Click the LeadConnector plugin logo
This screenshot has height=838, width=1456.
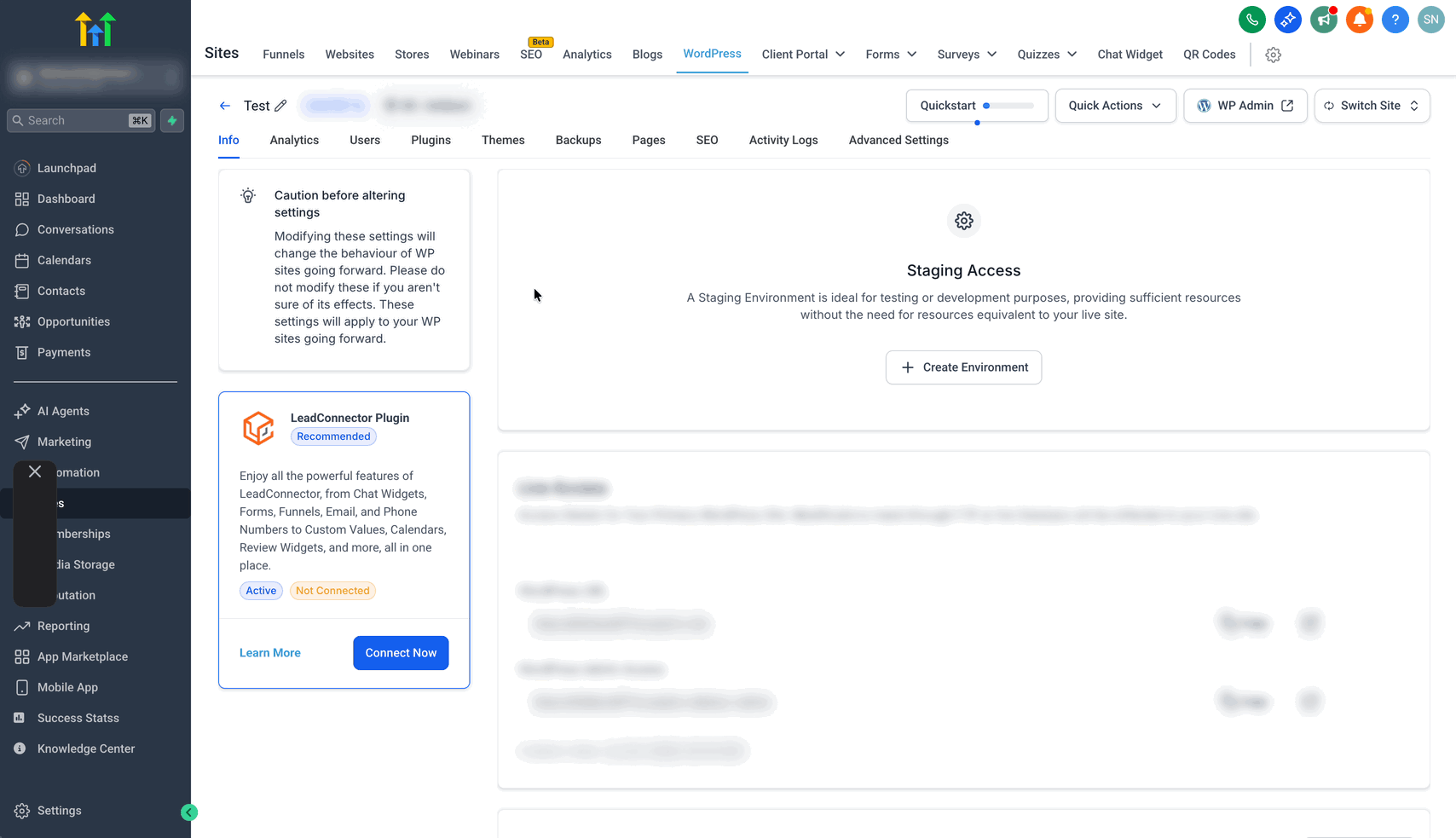click(x=258, y=428)
